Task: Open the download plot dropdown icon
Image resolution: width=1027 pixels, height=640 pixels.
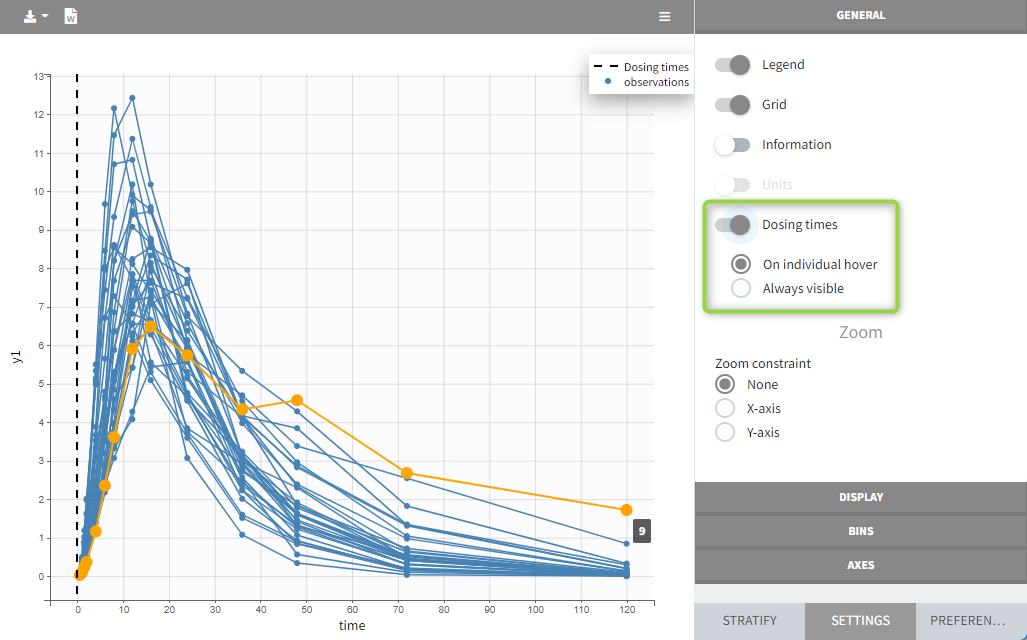Action: [x=35, y=17]
